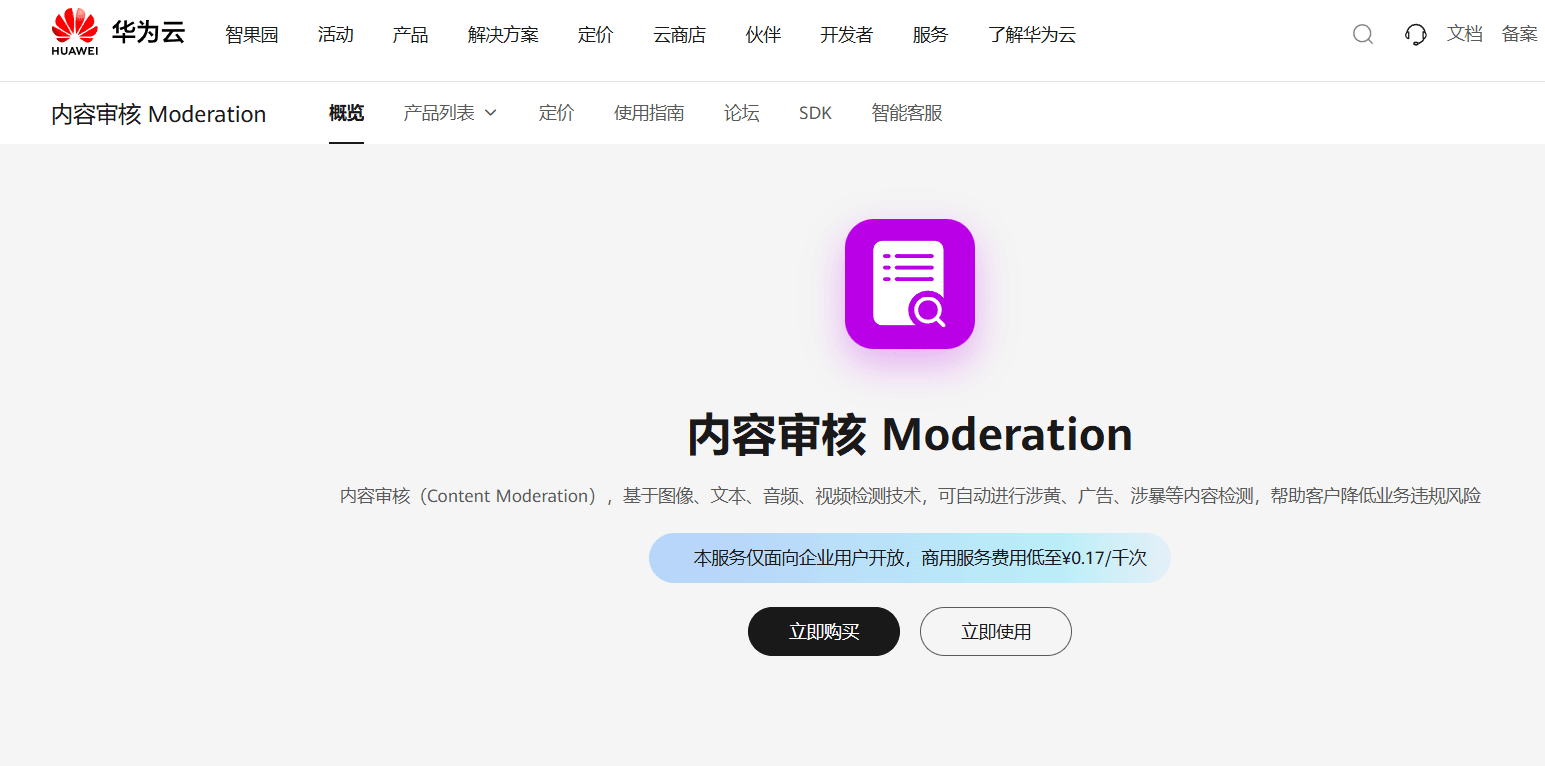Open the 产品 menu in top navigation

(x=411, y=35)
